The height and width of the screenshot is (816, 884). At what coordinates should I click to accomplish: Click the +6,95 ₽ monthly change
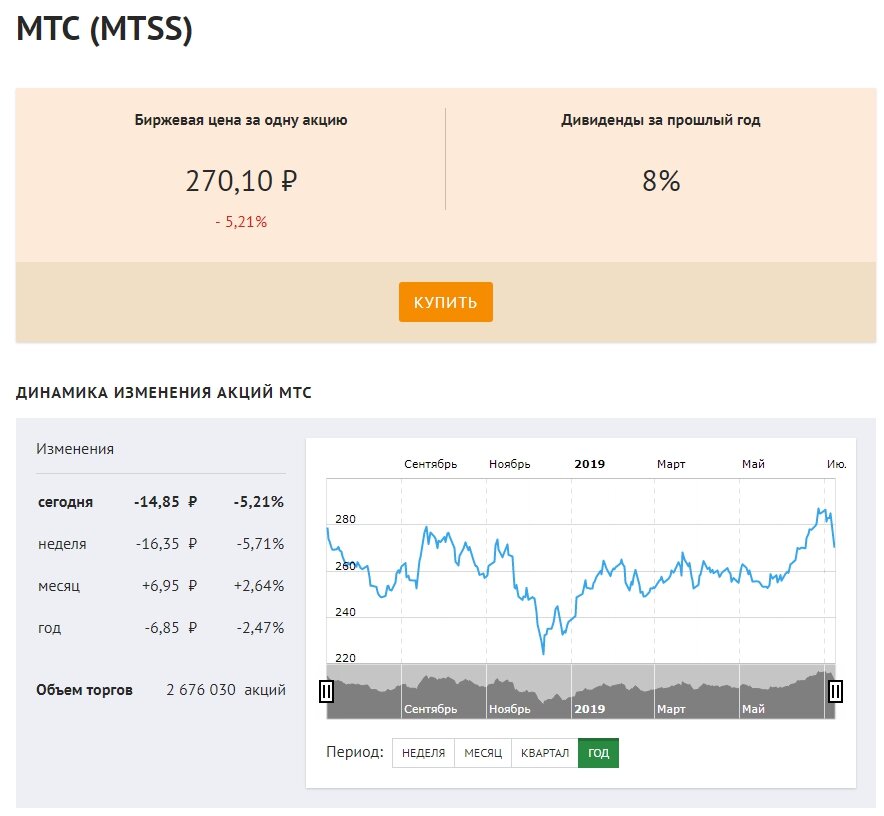pyautogui.click(x=169, y=585)
